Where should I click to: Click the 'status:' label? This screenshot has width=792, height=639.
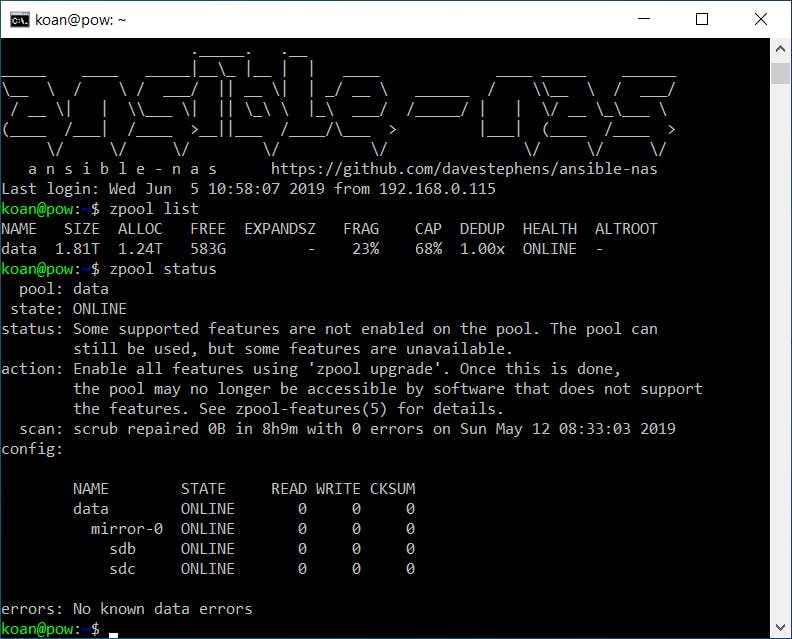point(32,329)
